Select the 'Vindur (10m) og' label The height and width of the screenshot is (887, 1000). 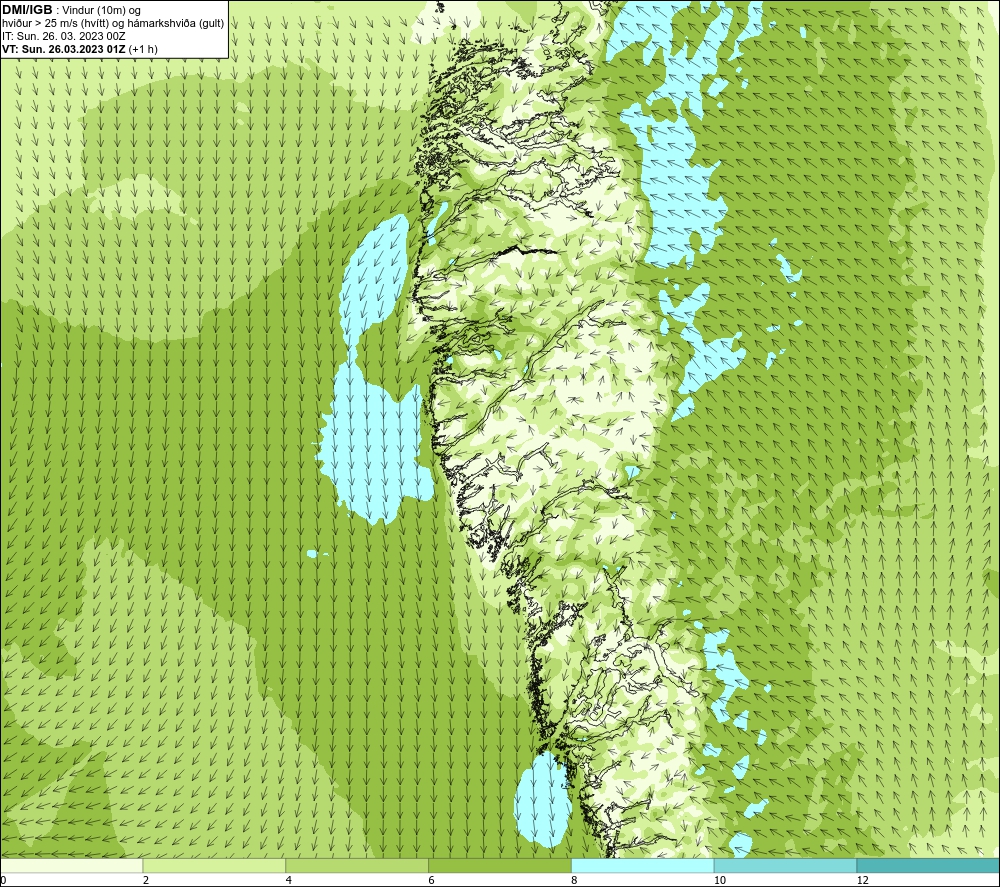[103, 11]
